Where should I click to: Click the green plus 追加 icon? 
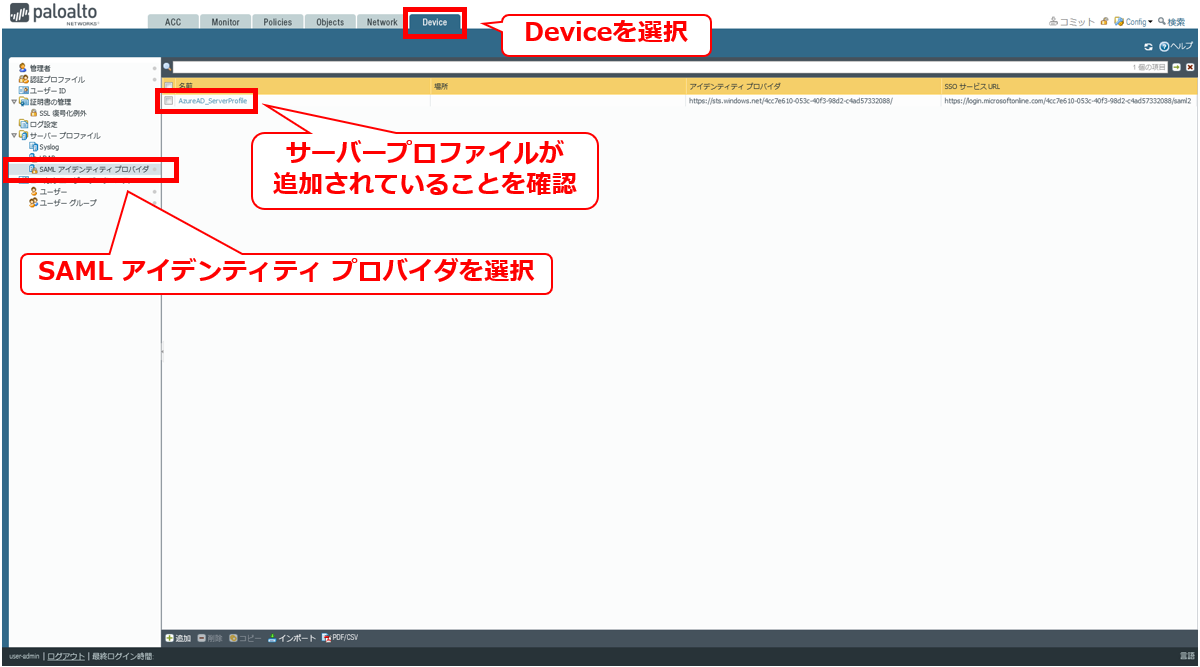pos(170,638)
